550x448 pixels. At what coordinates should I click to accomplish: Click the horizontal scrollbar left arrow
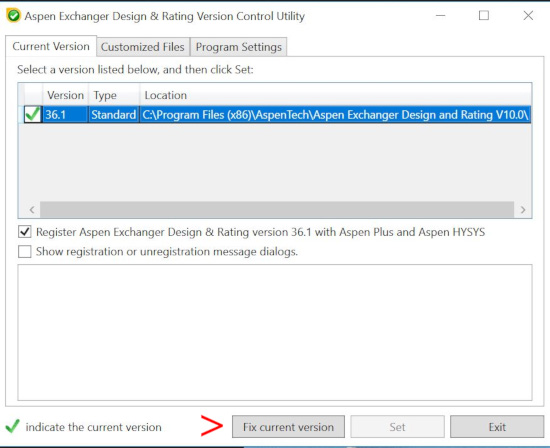click(32, 210)
